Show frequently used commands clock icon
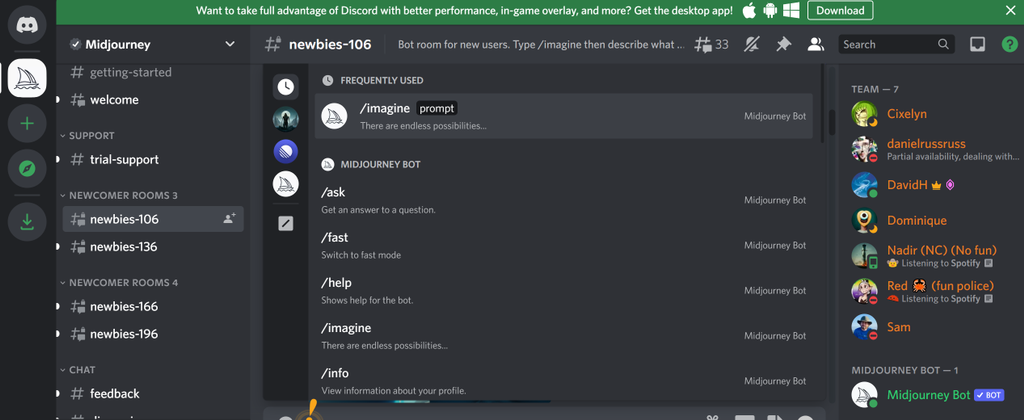1024x420 pixels. click(286, 87)
